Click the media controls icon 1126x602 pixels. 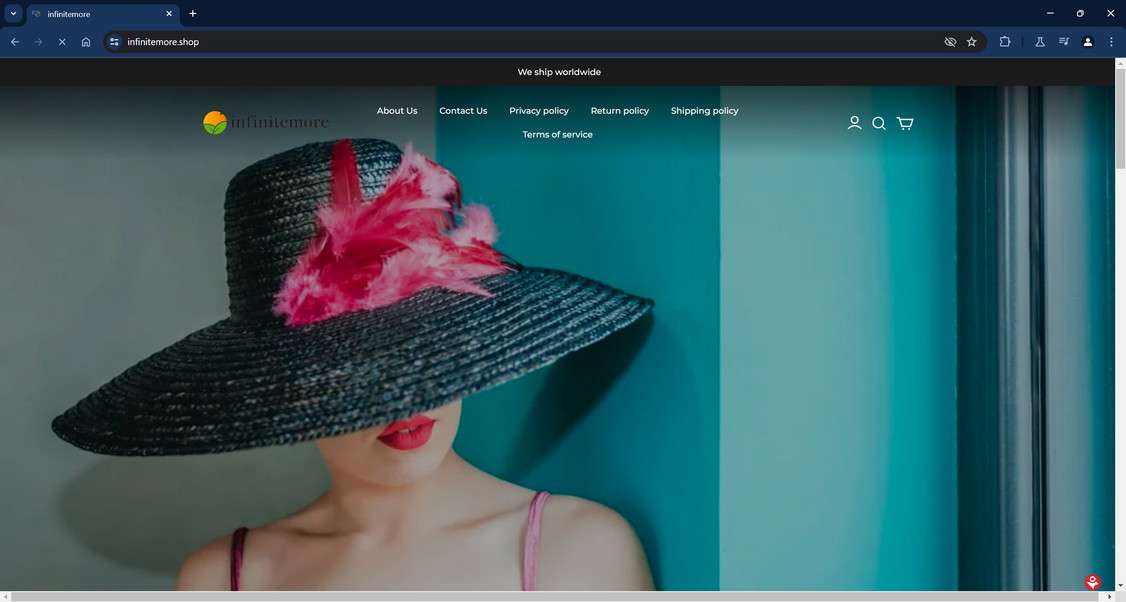pyautogui.click(x=1064, y=42)
